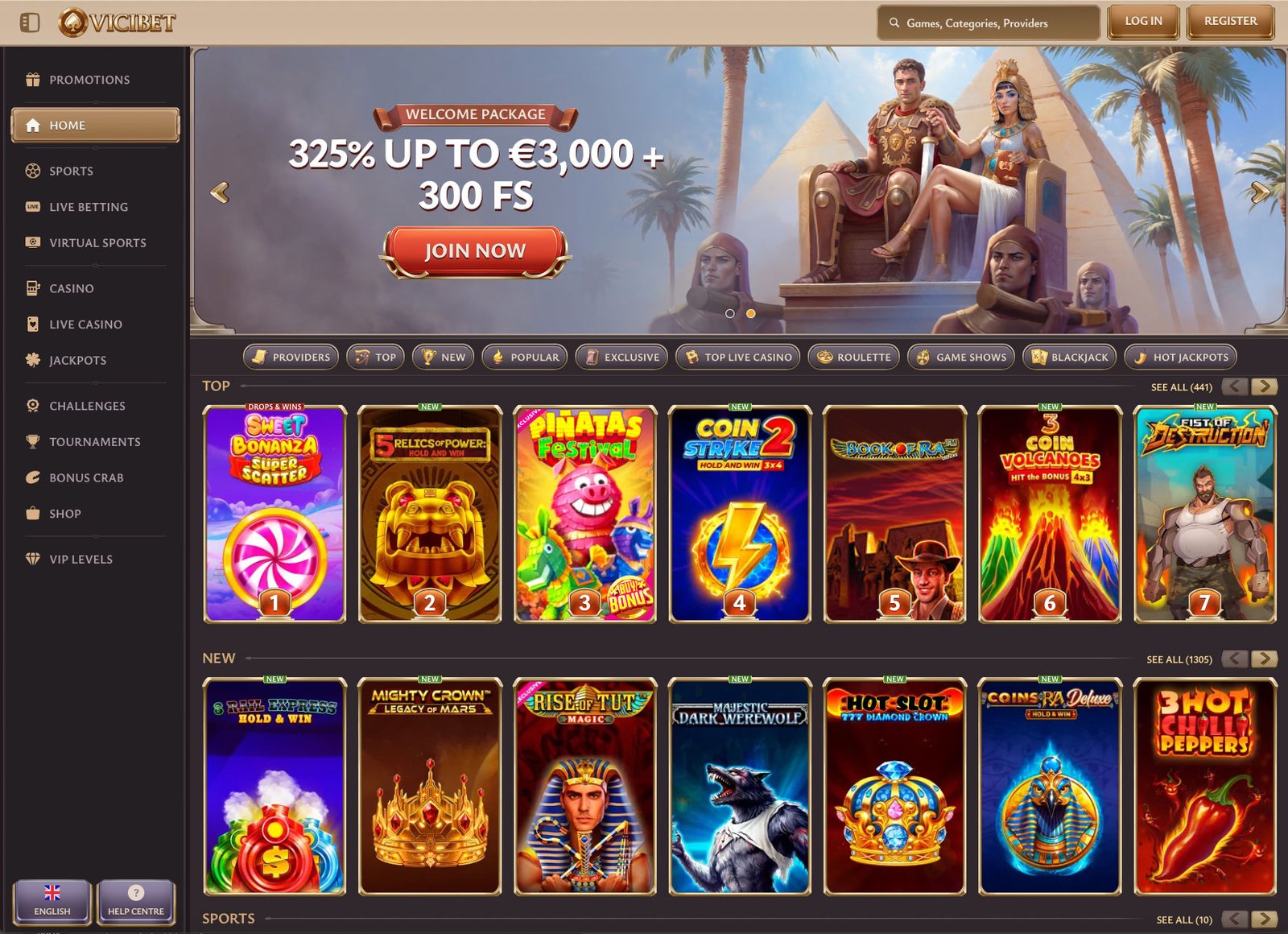Select the Roulette category tab

[x=854, y=357]
